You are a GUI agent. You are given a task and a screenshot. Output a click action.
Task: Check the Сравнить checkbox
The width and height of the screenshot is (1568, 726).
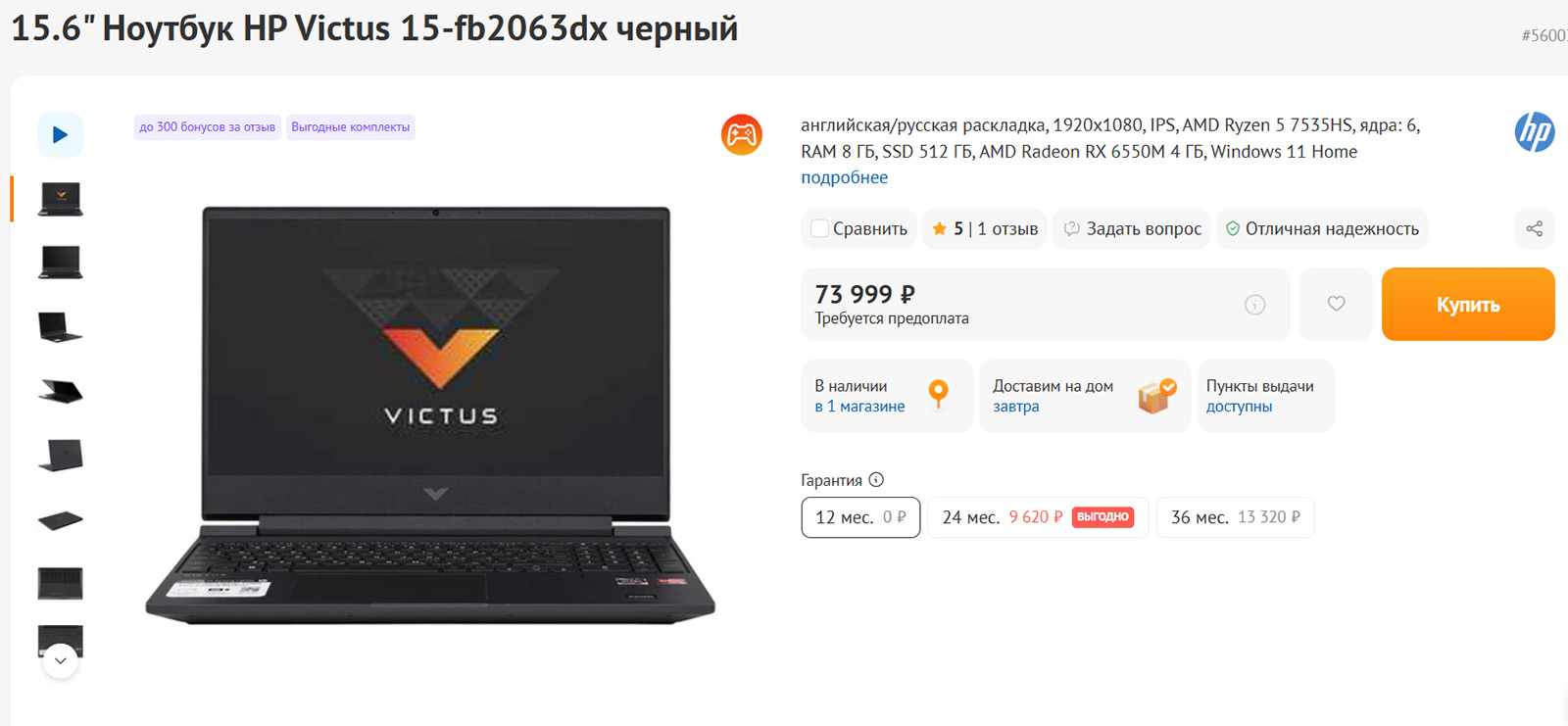point(819,228)
